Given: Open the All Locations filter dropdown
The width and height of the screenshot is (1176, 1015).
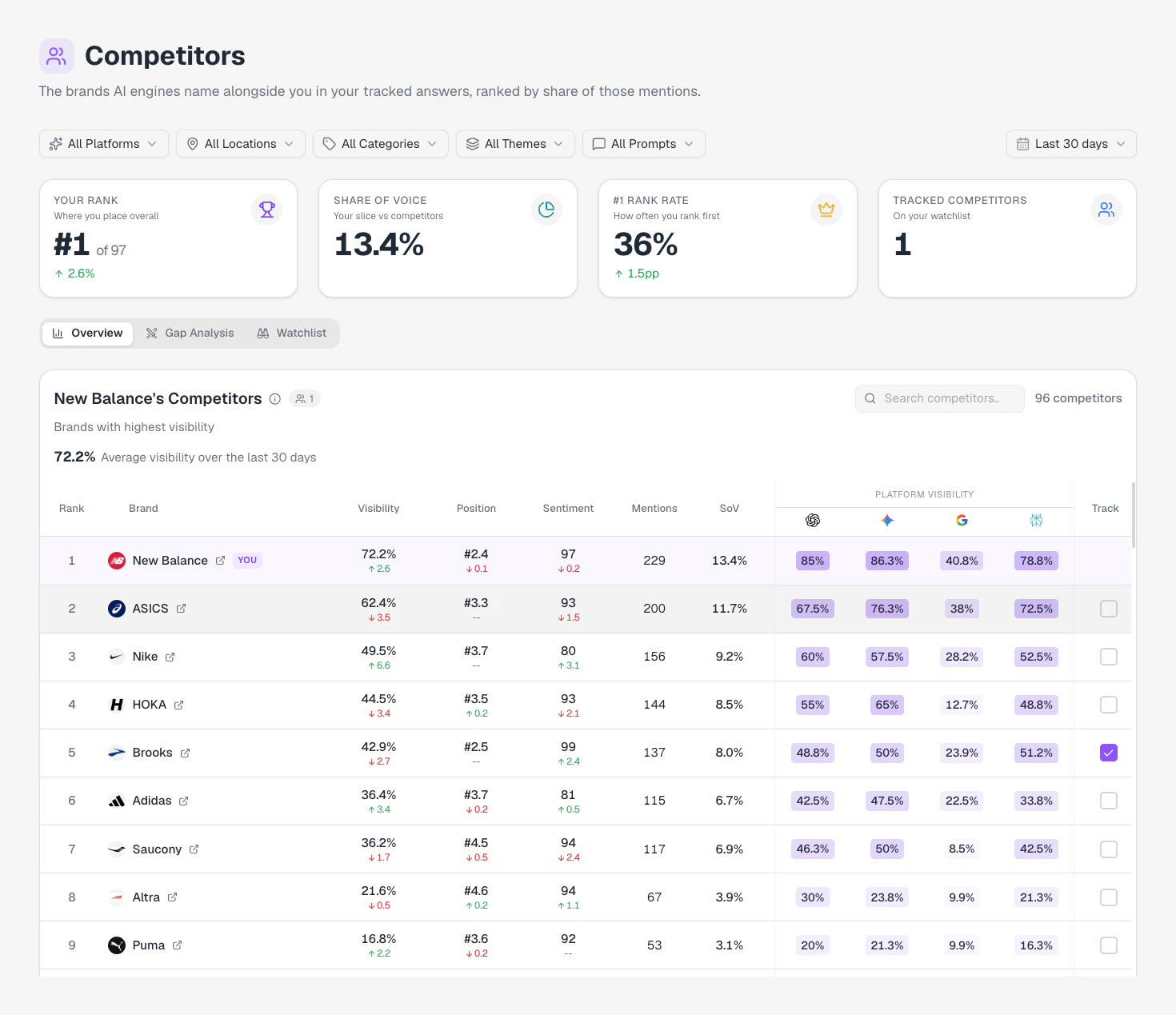Looking at the screenshot, I should [241, 144].
